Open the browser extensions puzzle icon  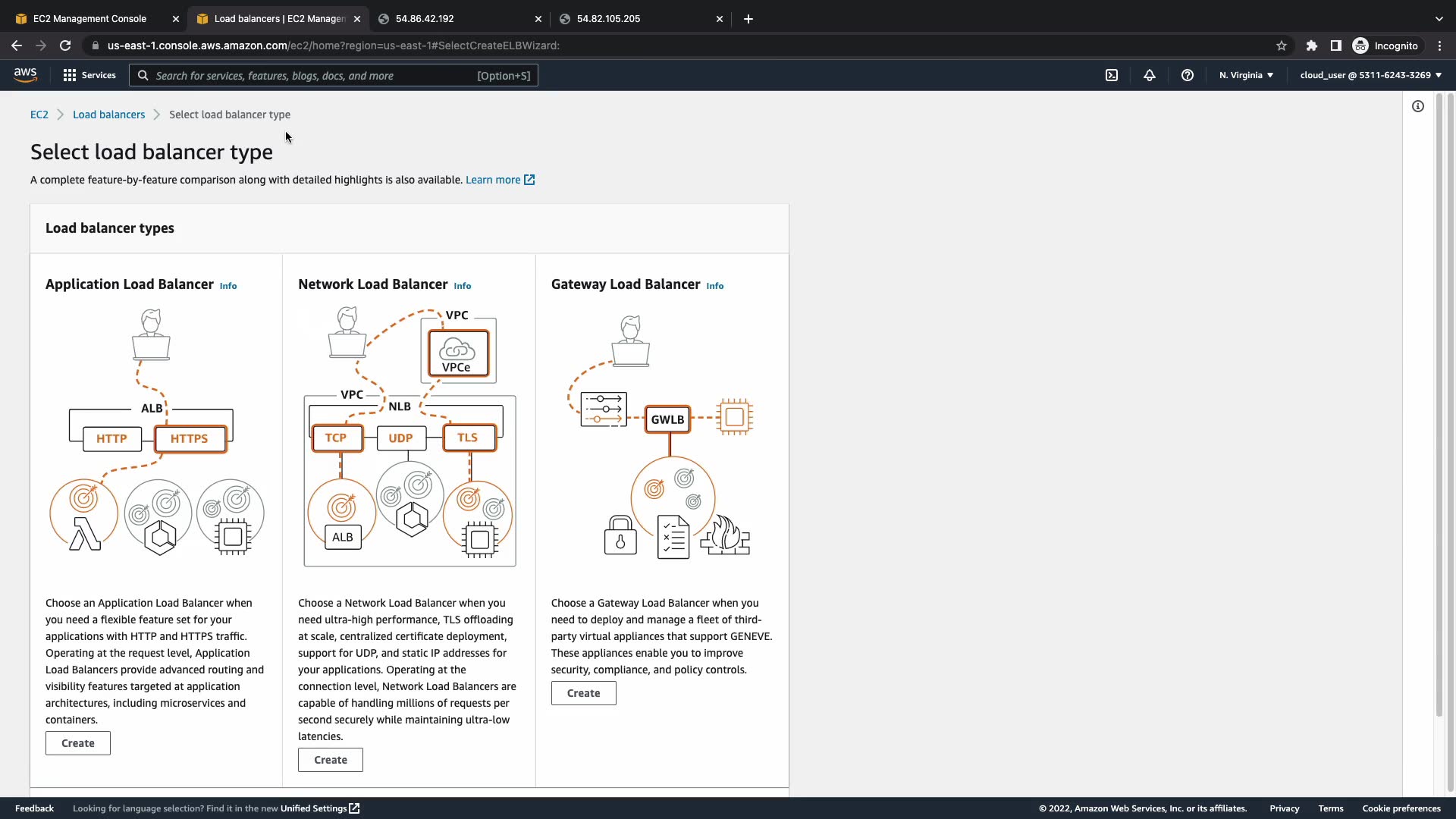click(x=1312, y=45)
